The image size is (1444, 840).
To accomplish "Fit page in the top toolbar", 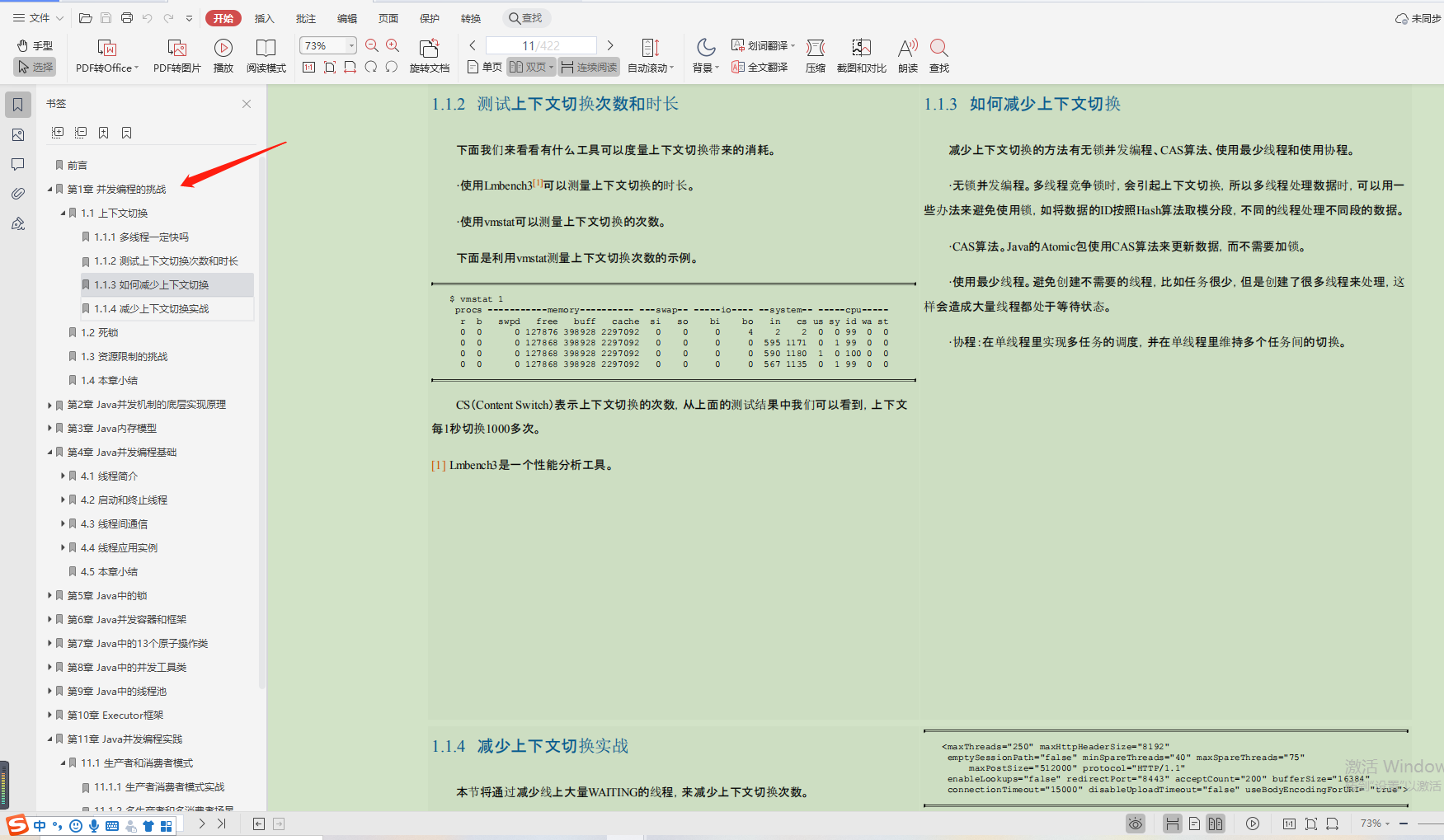I will pyautogui.click(x=330, y=67).
